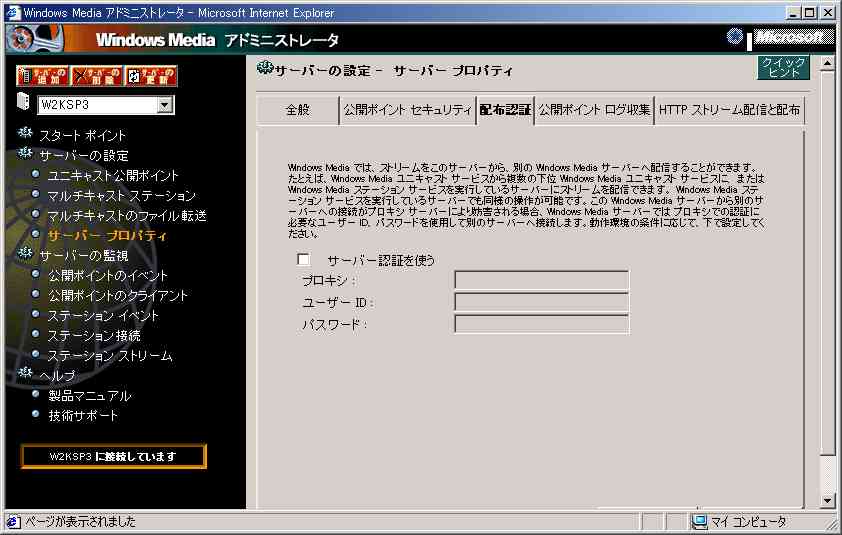Open 技術サポート help link

[x=83, y=416]
